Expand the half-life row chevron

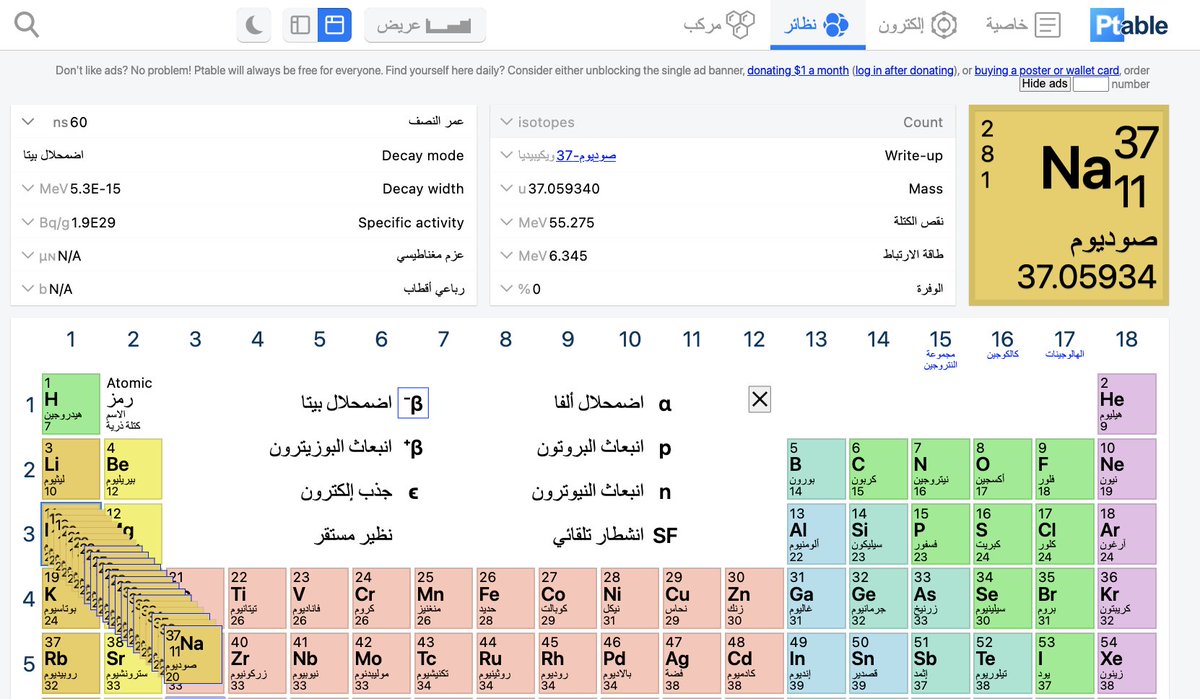pyautogui.click(x=29, y=122)
